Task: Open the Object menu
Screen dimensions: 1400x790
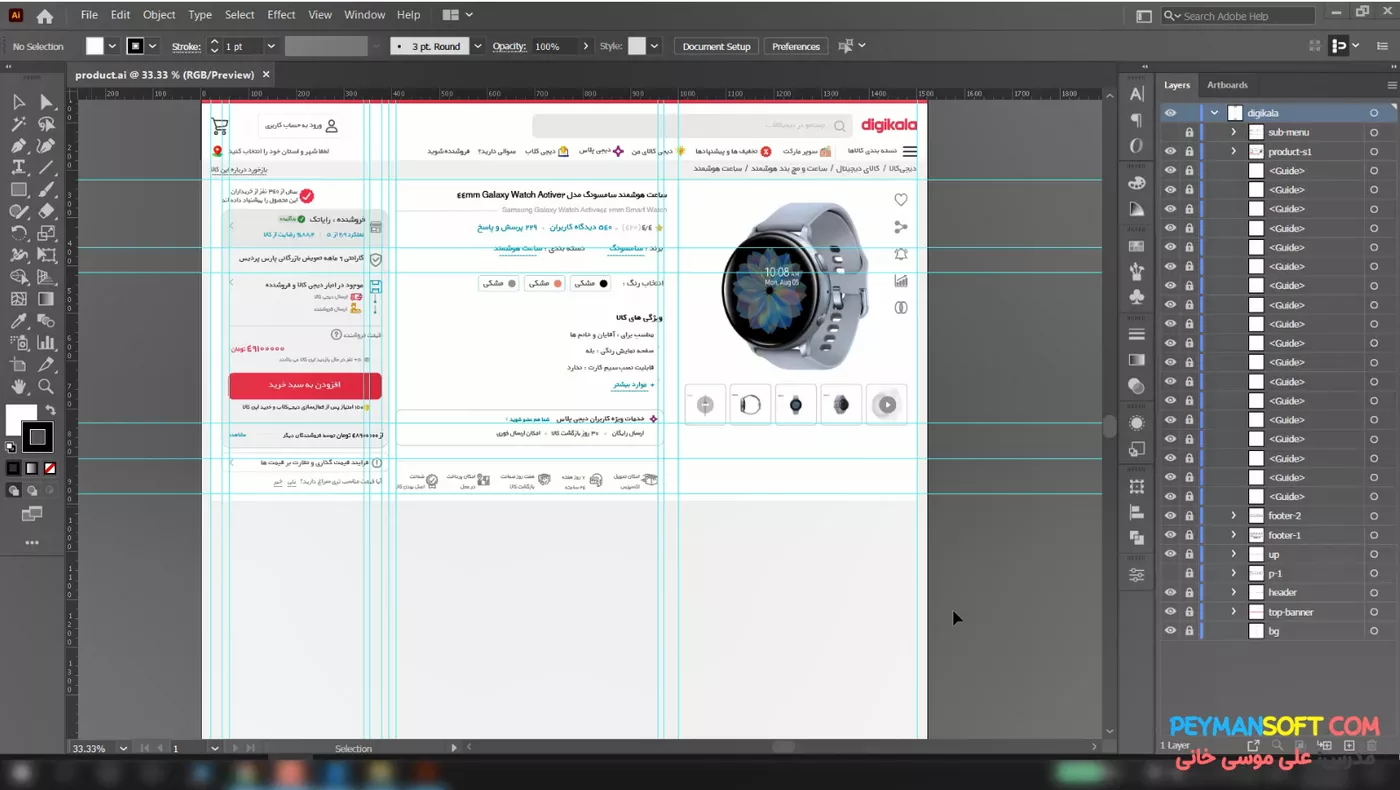Action: tap(159, 15)
